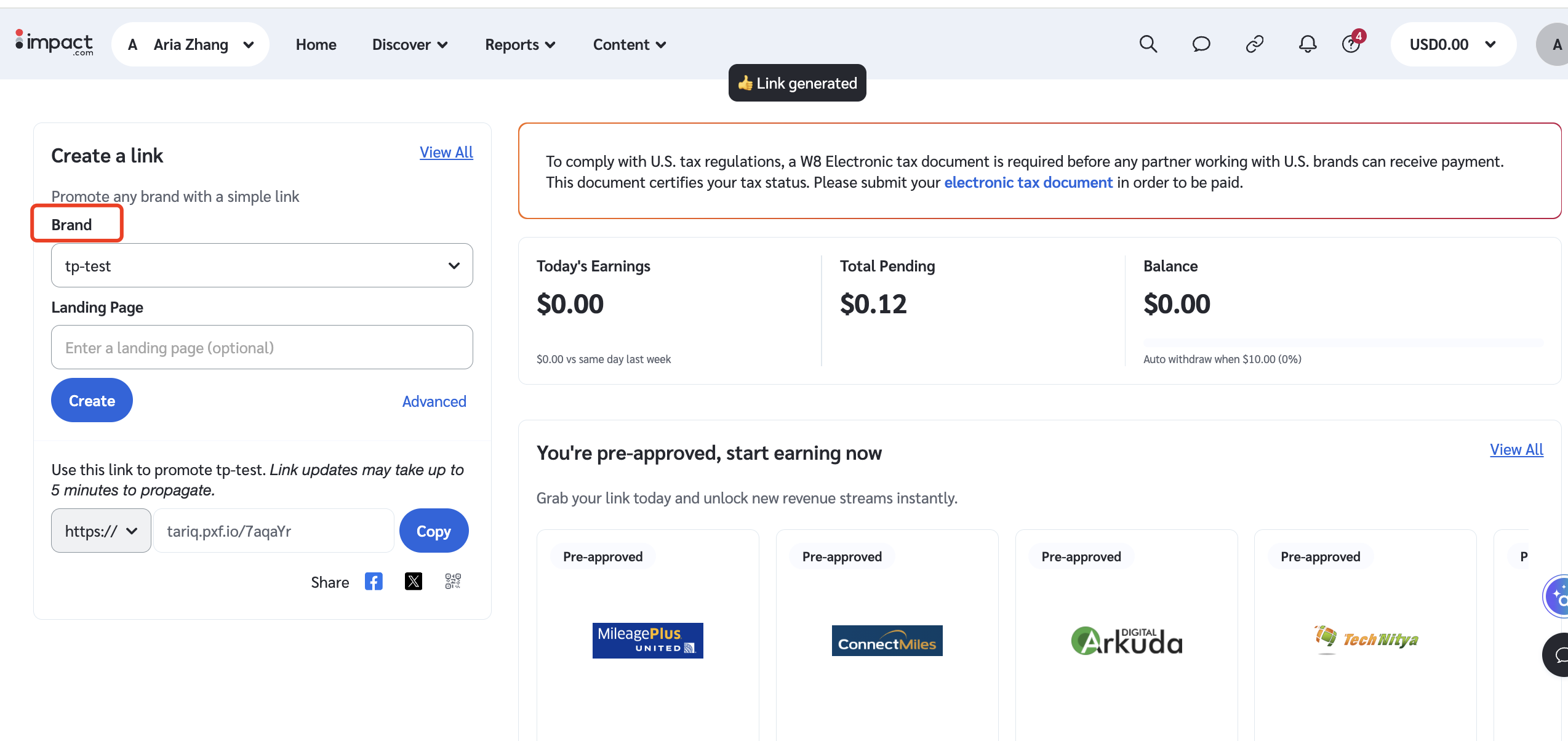The image size is (1568, 741).
Task: Change the https:// protocol dropdown
Action: pyautogui.click(x=101, y=531)
